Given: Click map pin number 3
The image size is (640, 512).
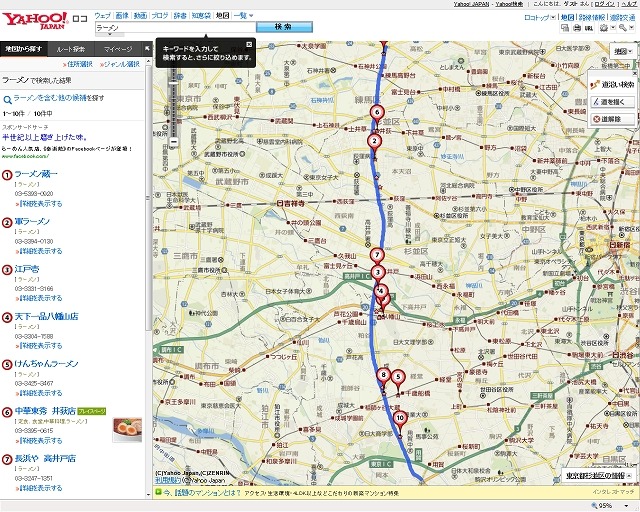Looking at the screenshot, I should tap(378, 272).
